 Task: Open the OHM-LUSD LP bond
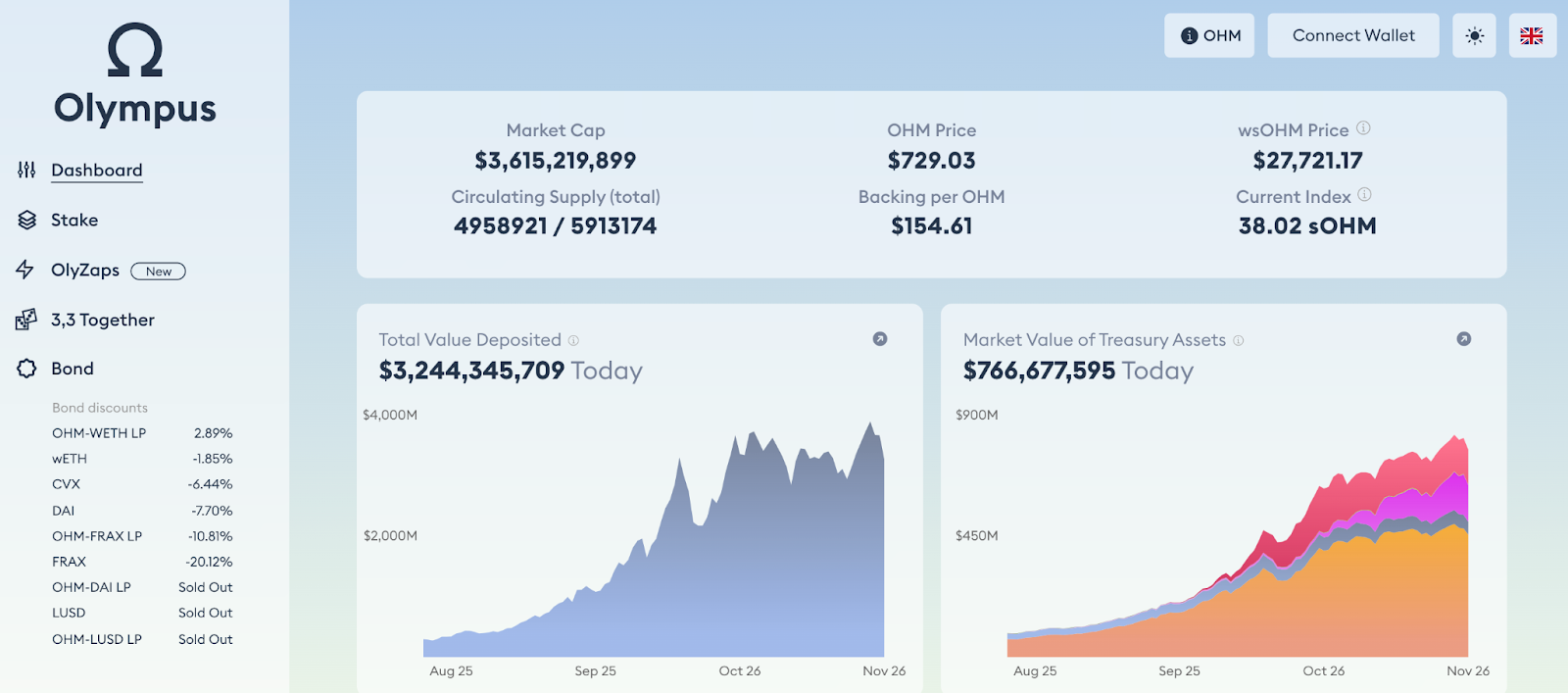coord(142,639)
